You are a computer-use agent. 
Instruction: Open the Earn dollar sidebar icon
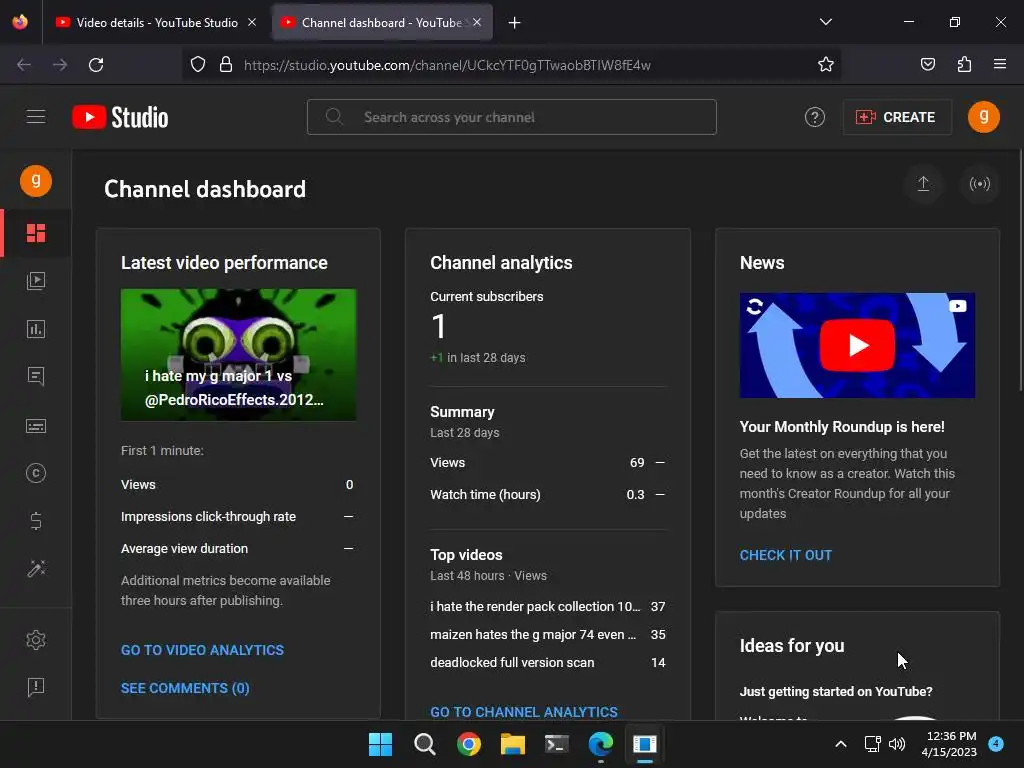click(36, 520)
